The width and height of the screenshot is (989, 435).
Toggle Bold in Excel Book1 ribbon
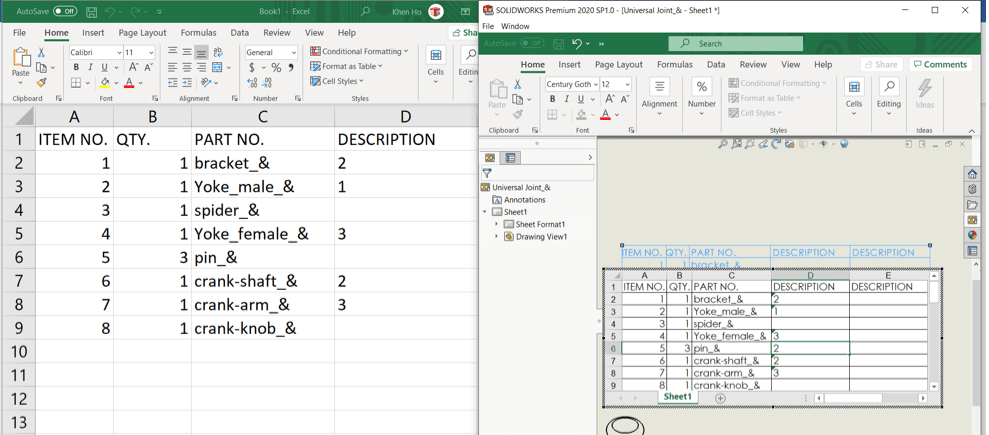(x=76, y=67)
